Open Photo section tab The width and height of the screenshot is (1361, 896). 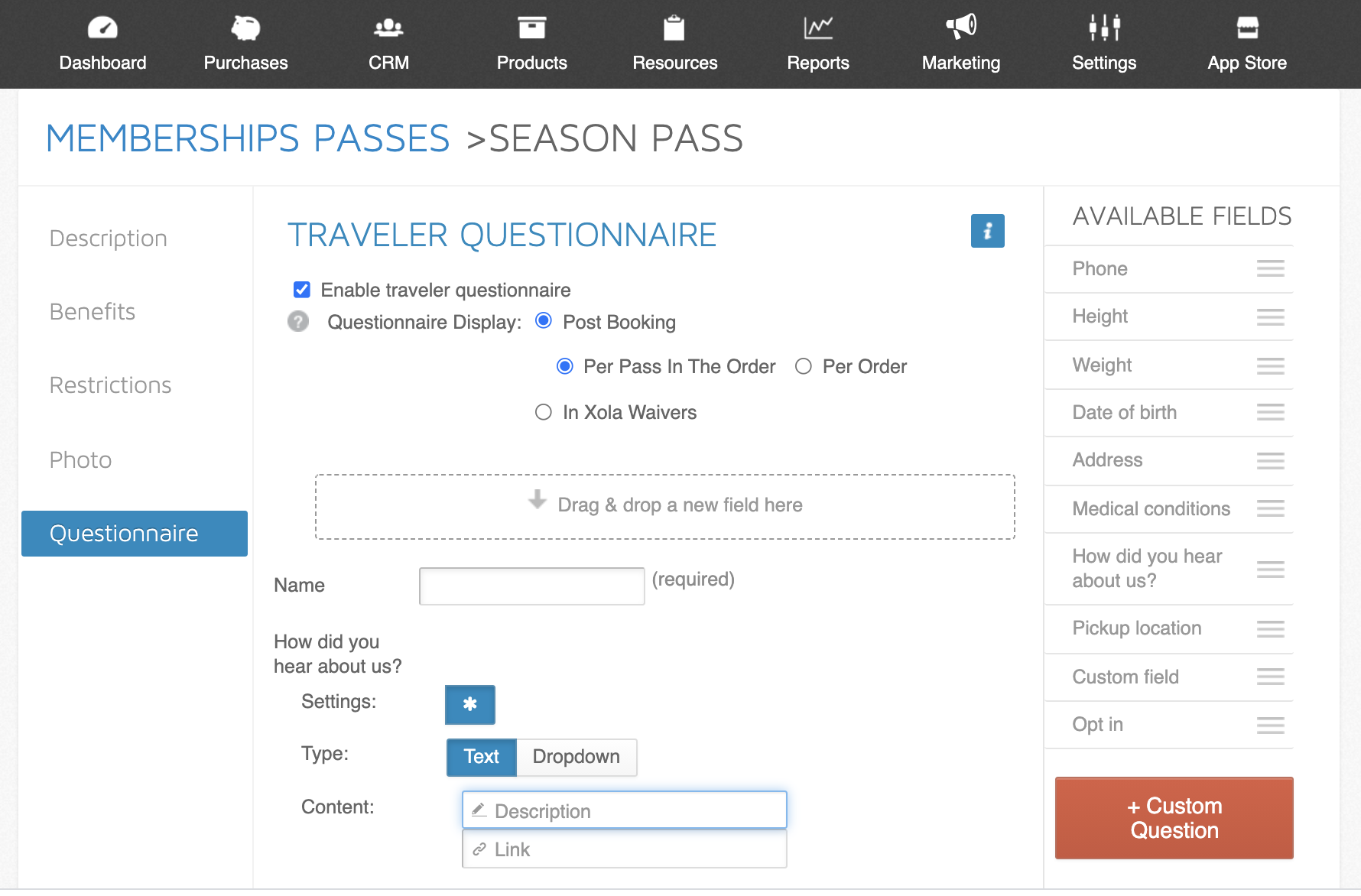(x=80, y=460)
